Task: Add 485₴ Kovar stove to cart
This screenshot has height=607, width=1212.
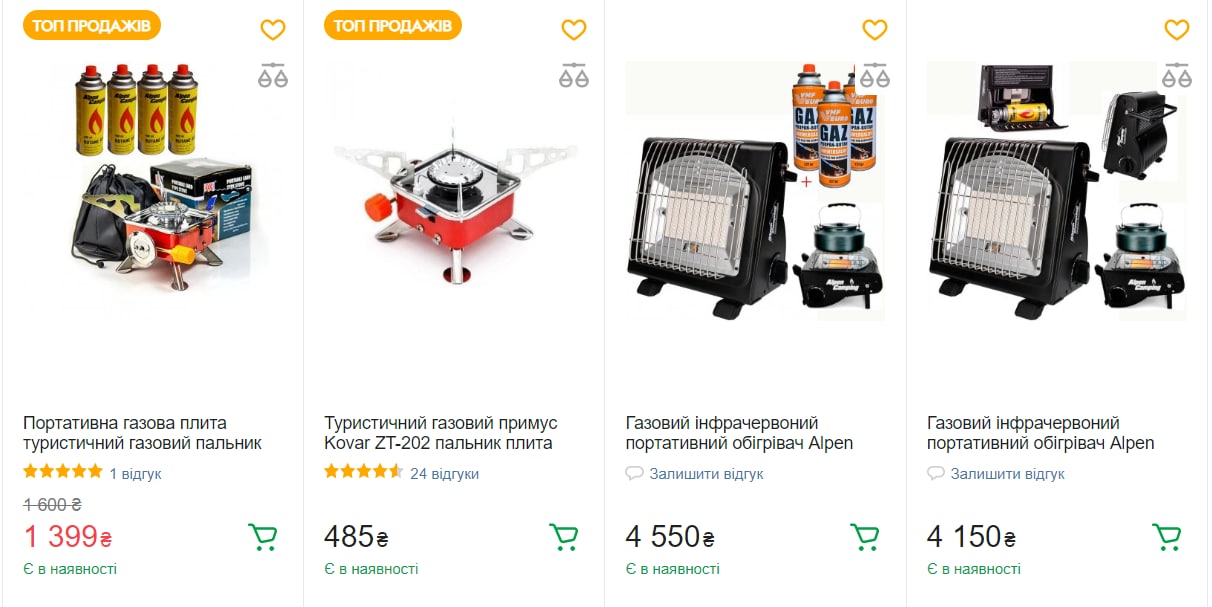Action: pos(564,538)
